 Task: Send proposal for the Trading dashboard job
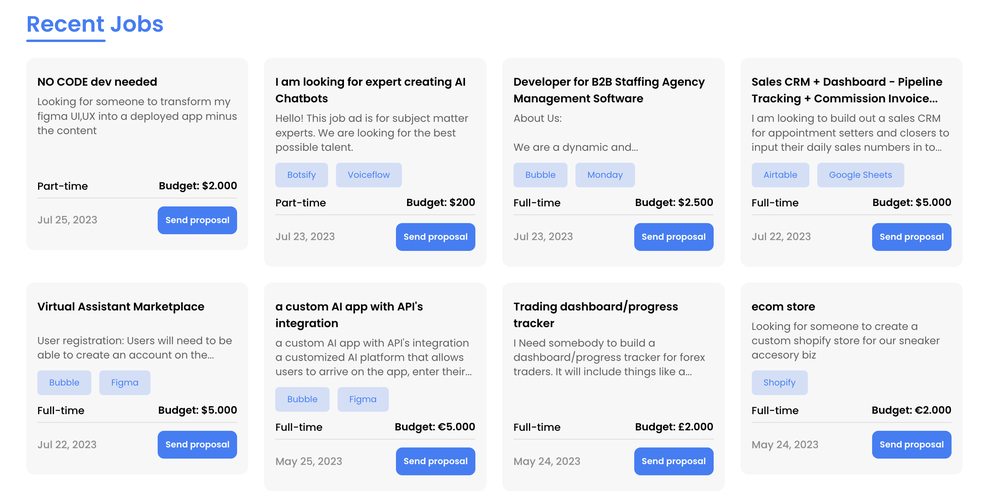pyautogui.click(x=673, y=461)
